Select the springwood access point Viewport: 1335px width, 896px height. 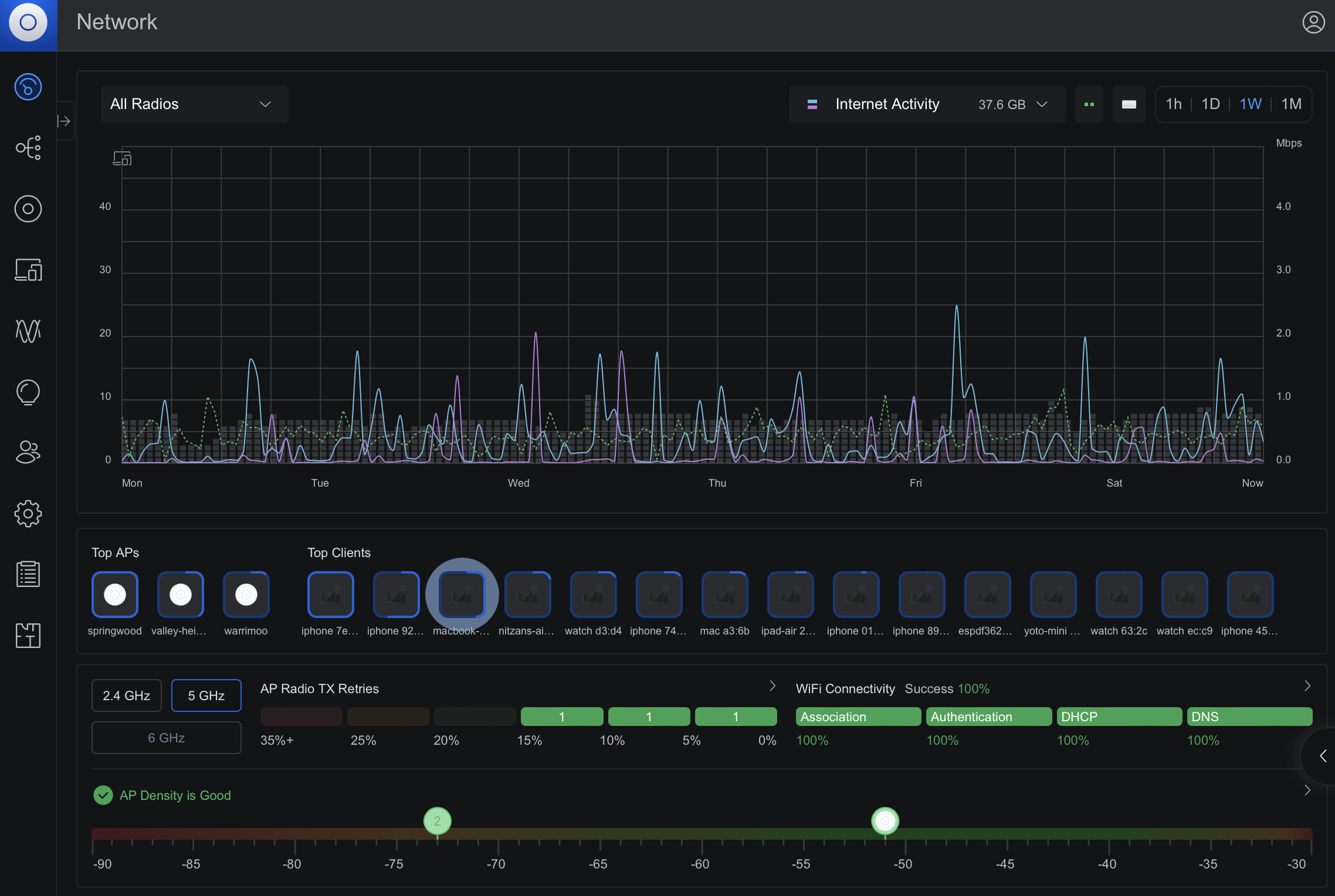click(115, 595)
